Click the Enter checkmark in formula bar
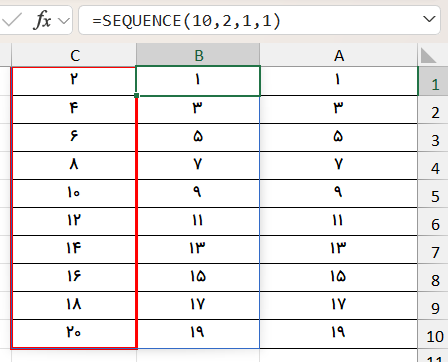Screen dimensions: 448x362 pos(12,20)
